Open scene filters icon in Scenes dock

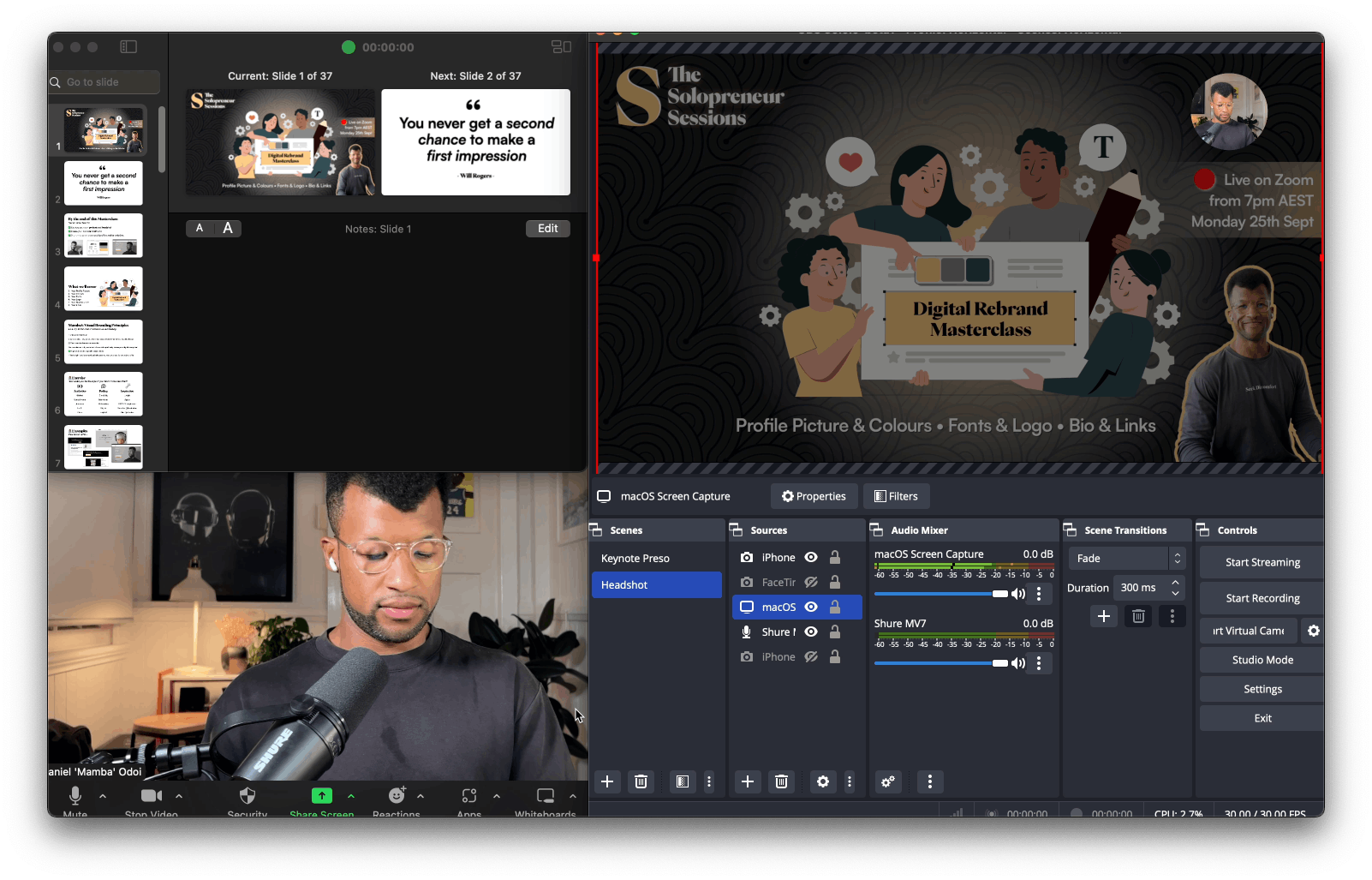pyautogui.click(x=683, y=781)
